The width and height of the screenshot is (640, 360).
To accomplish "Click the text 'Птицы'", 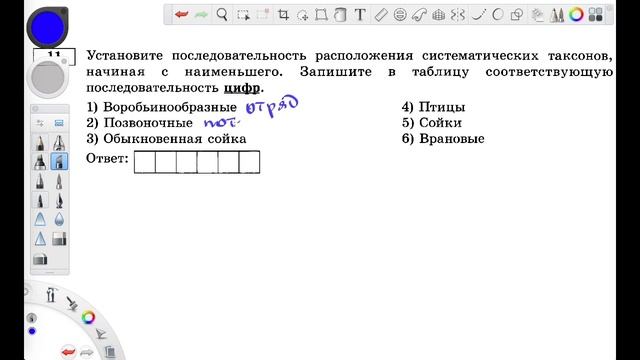I will pyautogui.click(x=442, y=107).
